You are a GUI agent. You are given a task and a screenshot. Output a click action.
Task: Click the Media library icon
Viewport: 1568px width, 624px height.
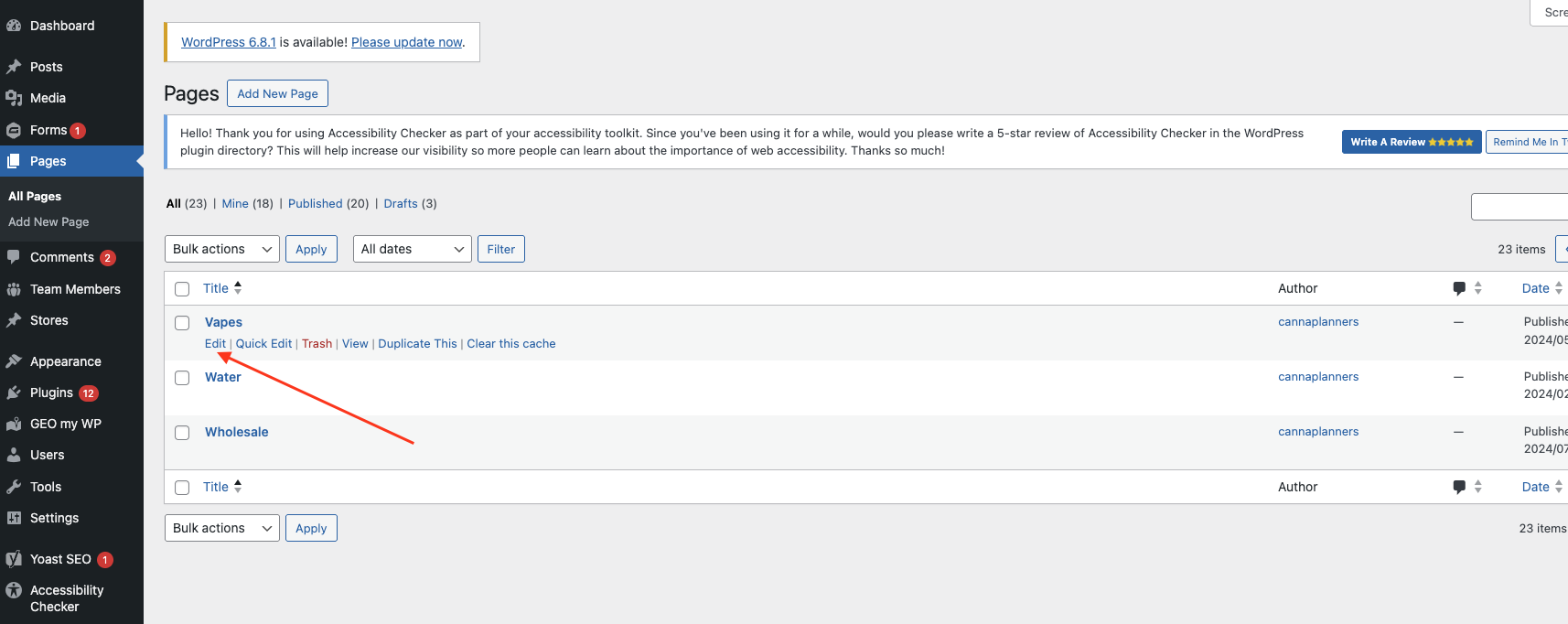14,98
